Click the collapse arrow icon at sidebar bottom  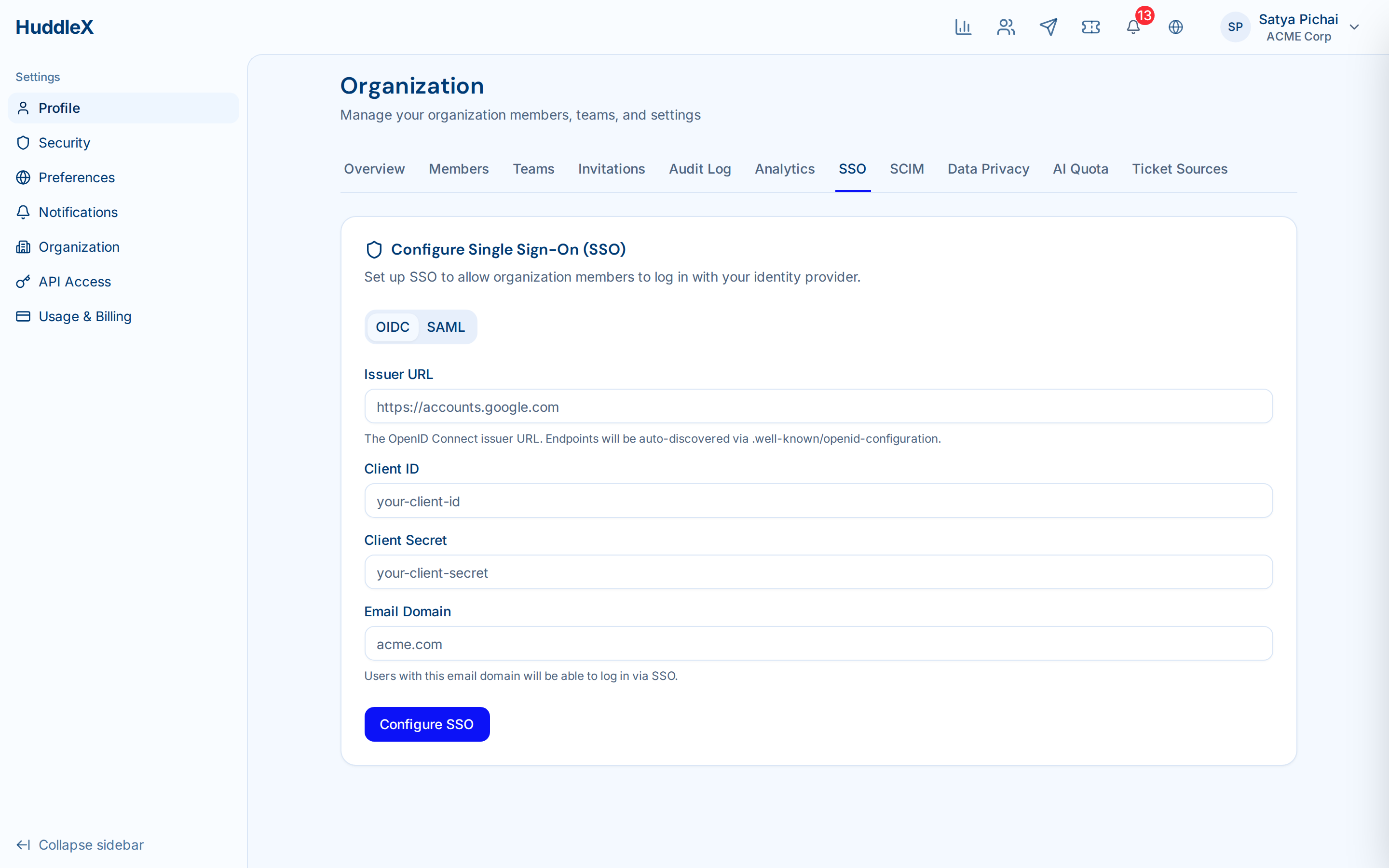click(x=23, y=844)
